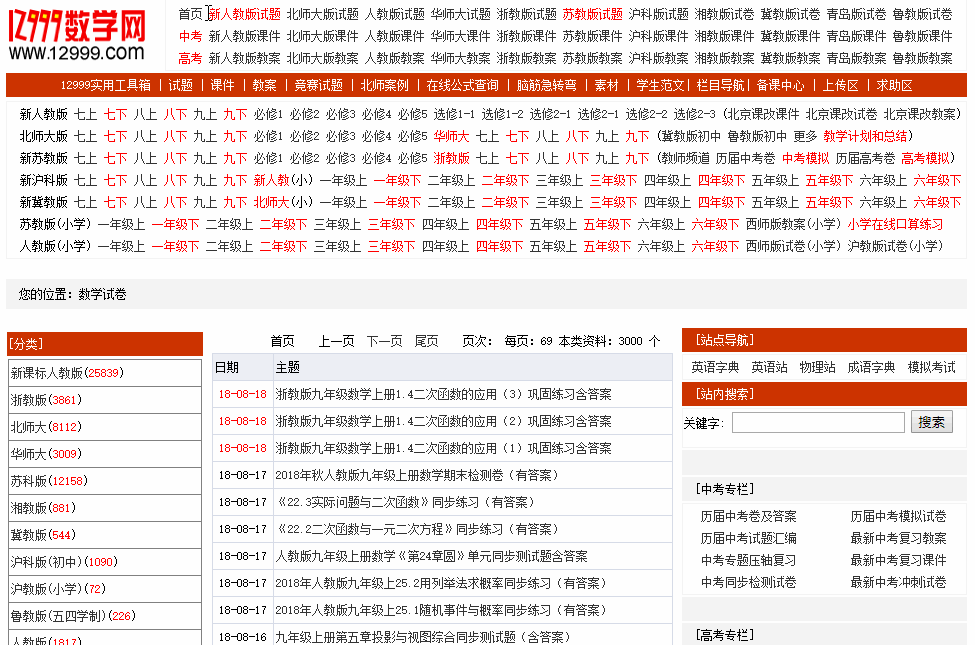975x645 pixels.
Task: Open 英语字典 in 站点导航
Action: pyautogui.click(x=715, y=368)
